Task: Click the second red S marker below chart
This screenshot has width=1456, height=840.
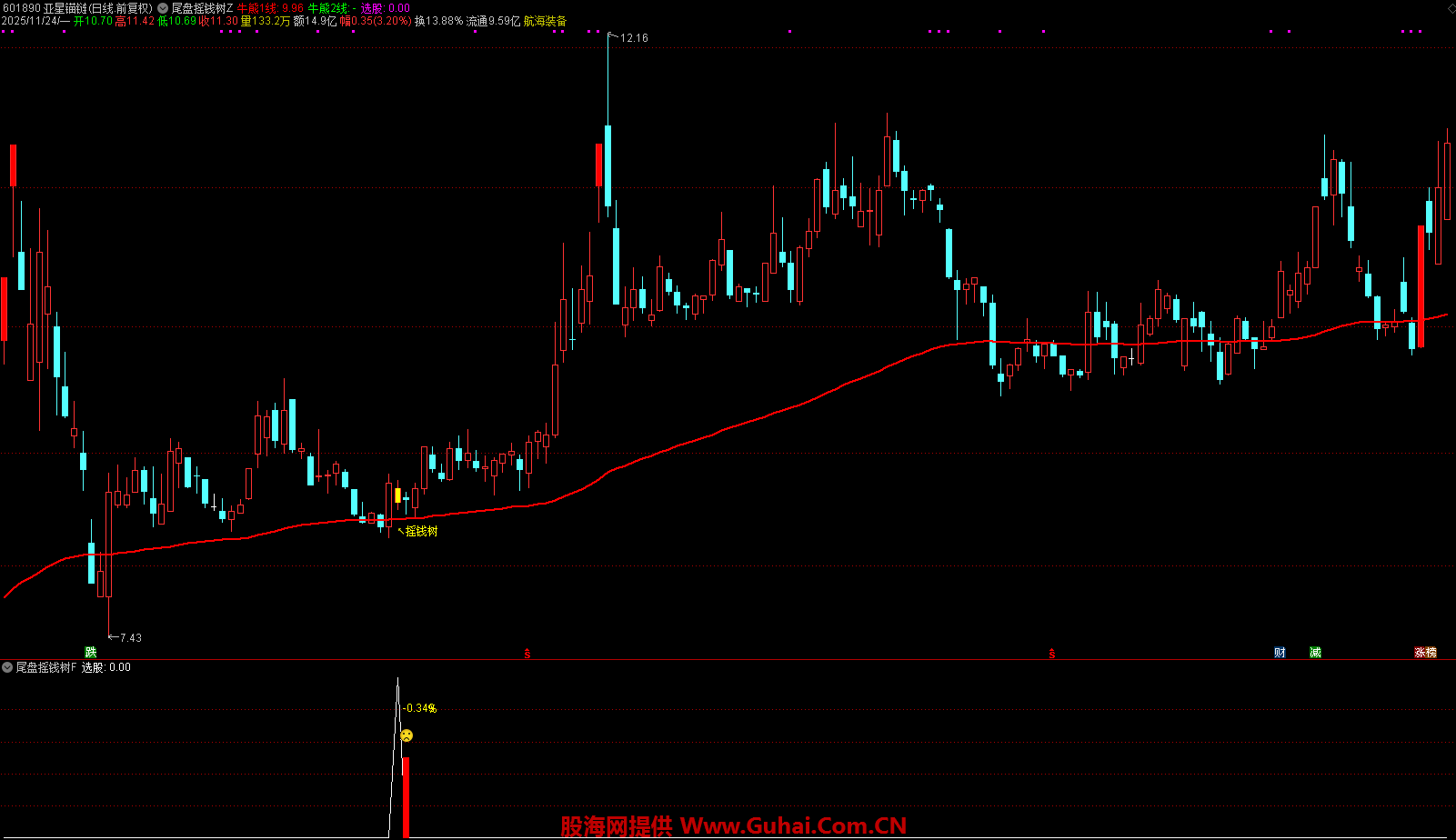Action: [1052, 653]
